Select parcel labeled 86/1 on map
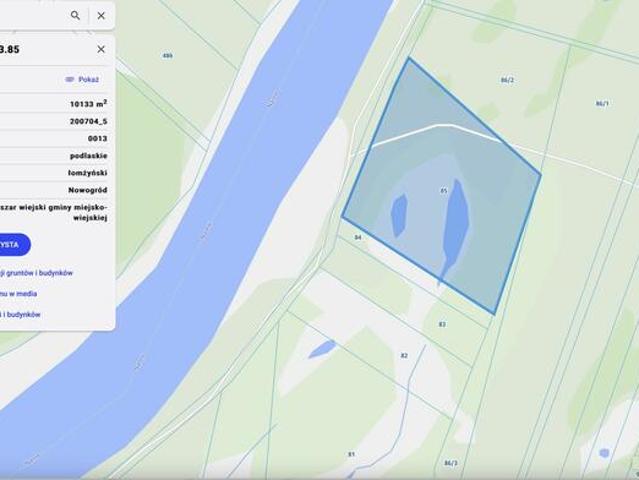This screenshot has height=480, width=639. [602, 103]
